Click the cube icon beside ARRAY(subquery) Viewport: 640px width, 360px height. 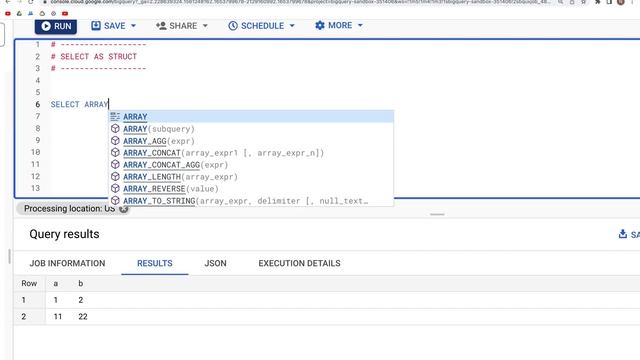pyautogui.click(x=115, y=129)
